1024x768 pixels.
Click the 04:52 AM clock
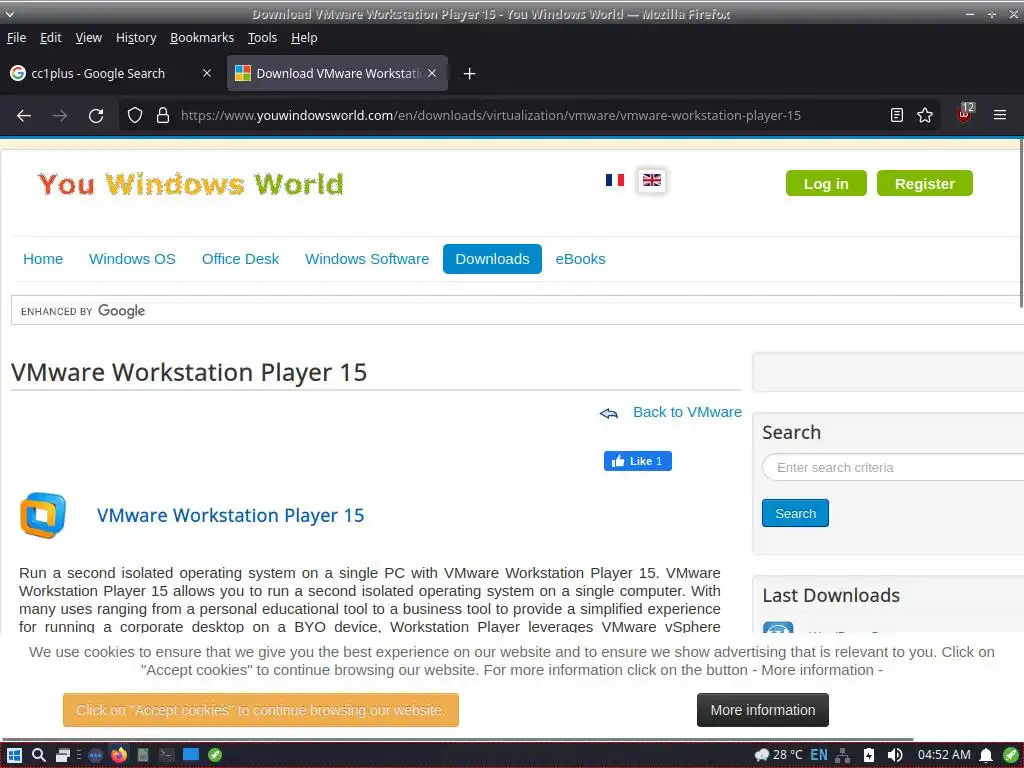click(x=944, y=755)
